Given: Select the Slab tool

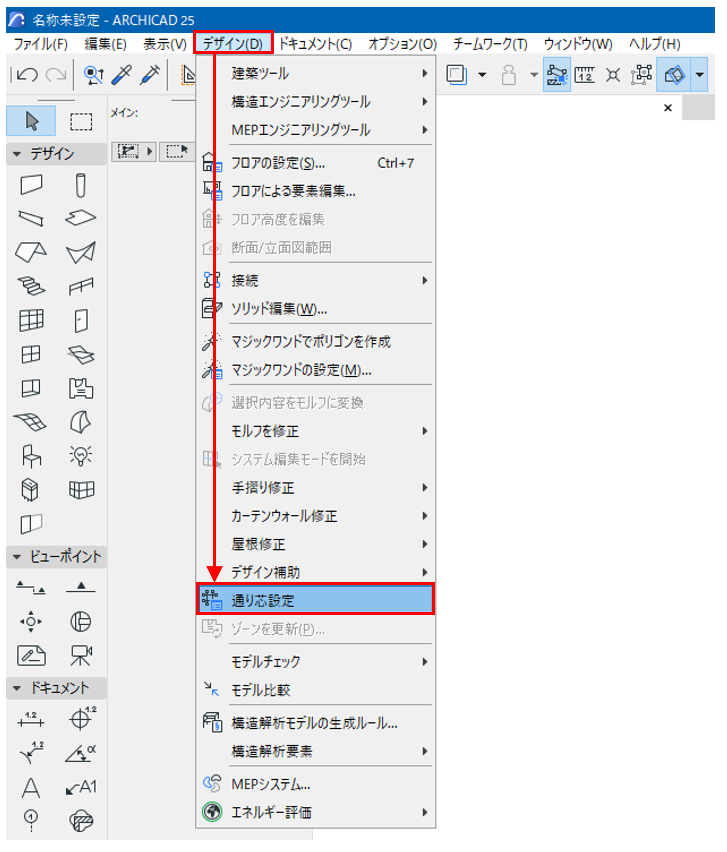Looking at the screenshot, I should click(81, 218).
